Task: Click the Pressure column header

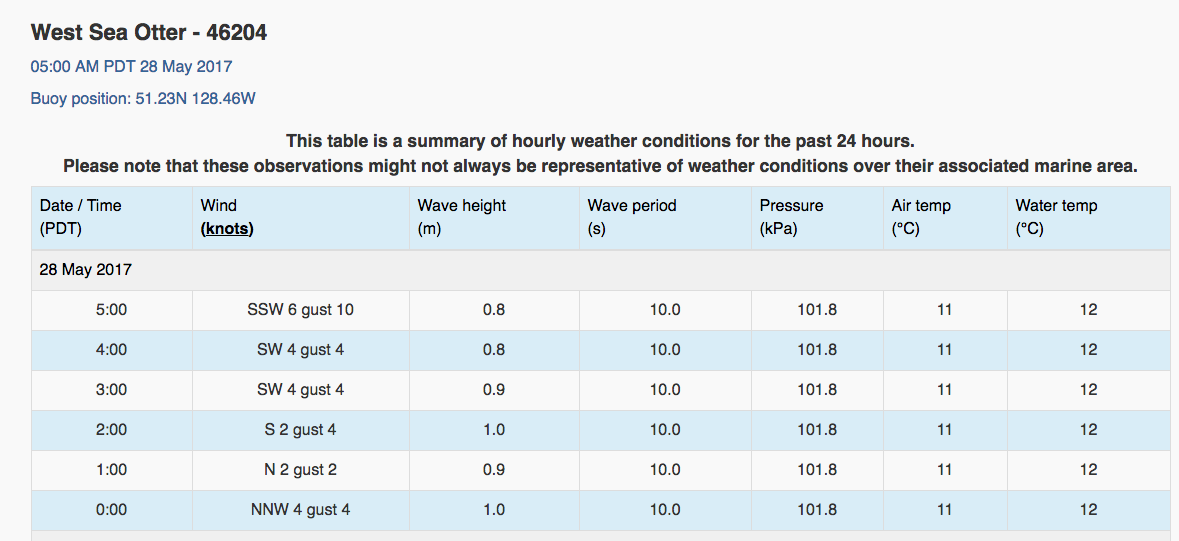Action: click(x=817, y=218)
